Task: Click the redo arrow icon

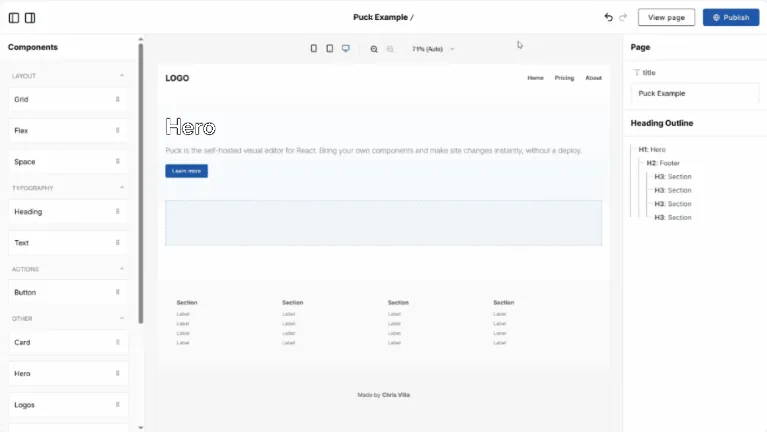Action: (x=623, y=17)
